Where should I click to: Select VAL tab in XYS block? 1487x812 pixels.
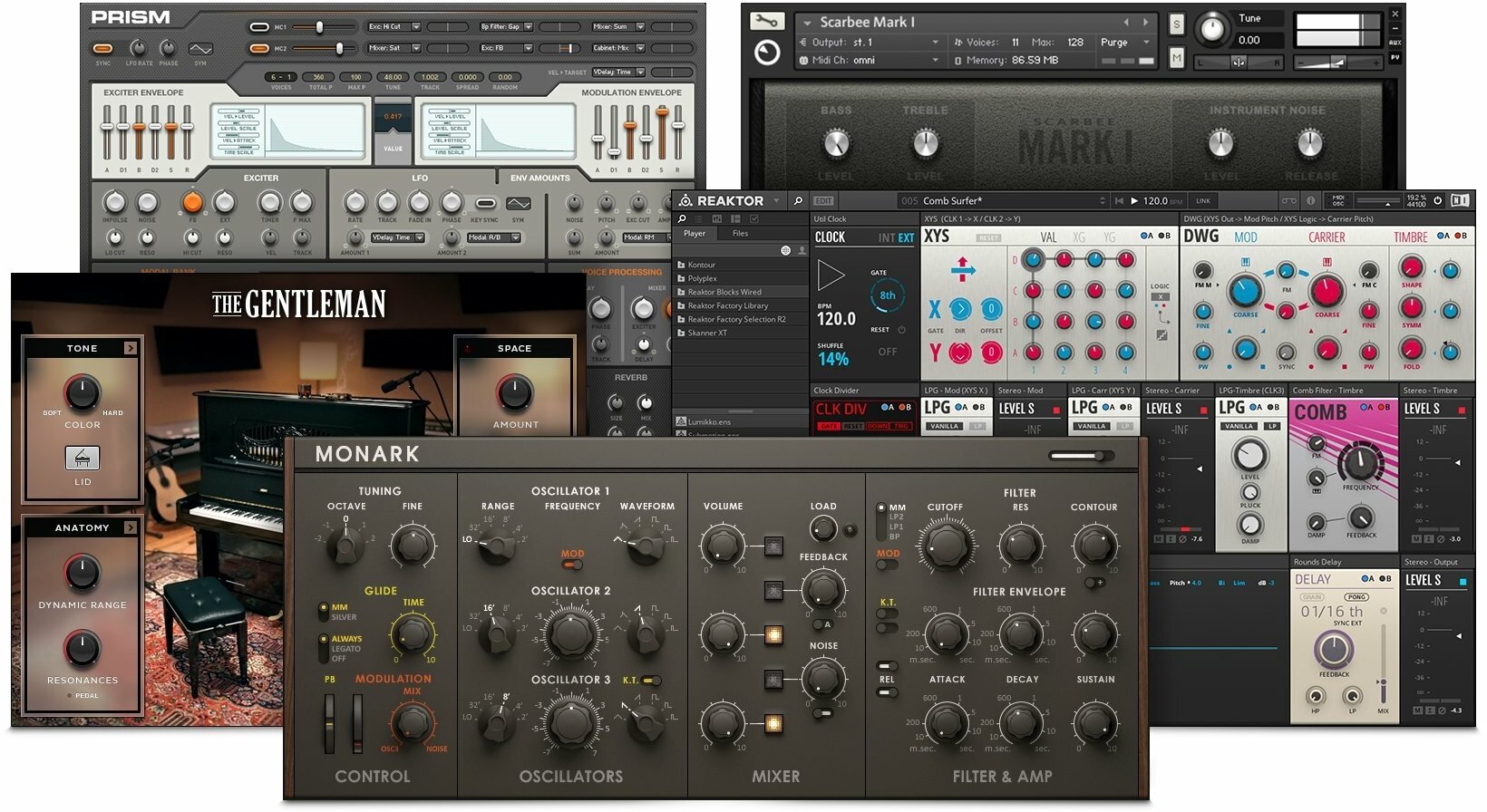1048,237
